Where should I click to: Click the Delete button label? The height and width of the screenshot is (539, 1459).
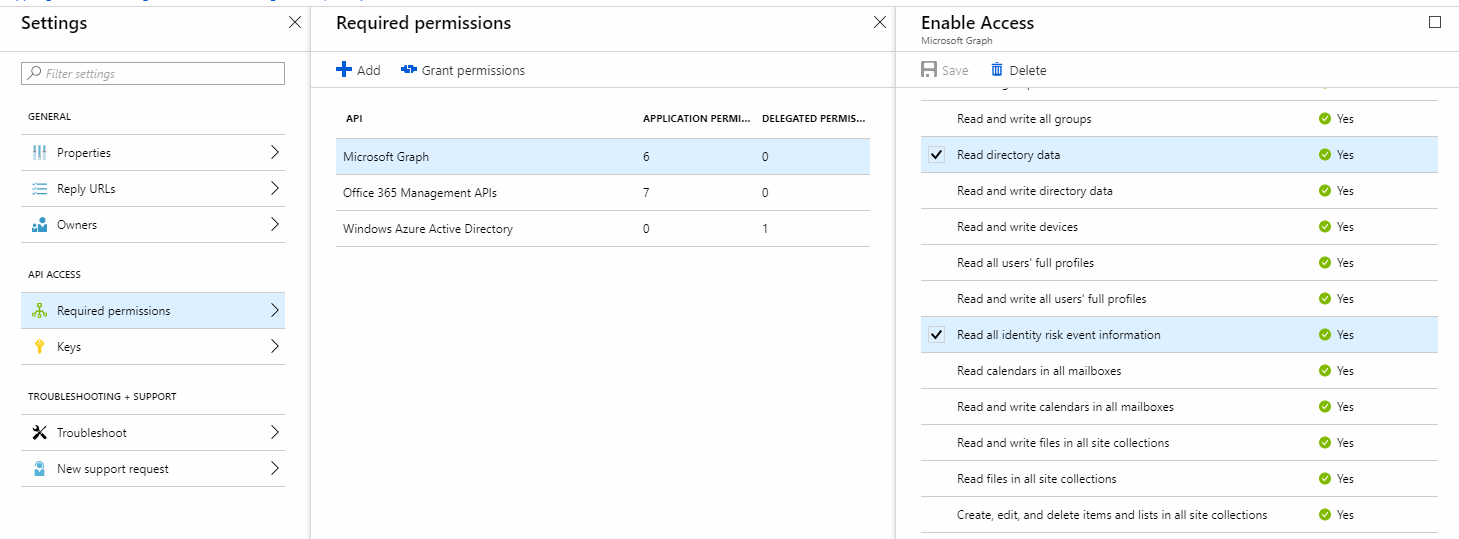click(x=1028, y=70)
